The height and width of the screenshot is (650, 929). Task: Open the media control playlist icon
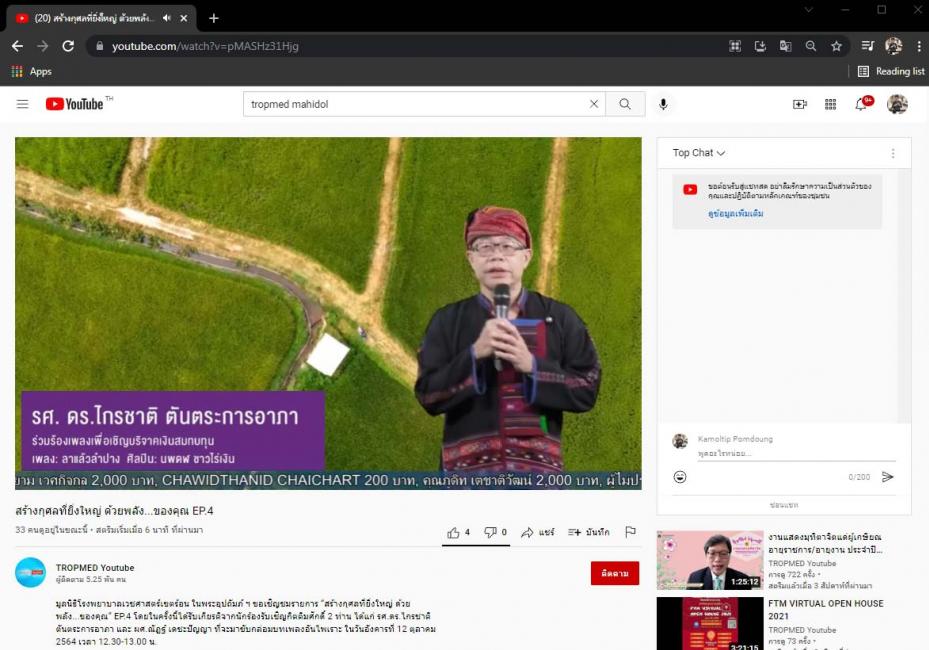[867, 46]
